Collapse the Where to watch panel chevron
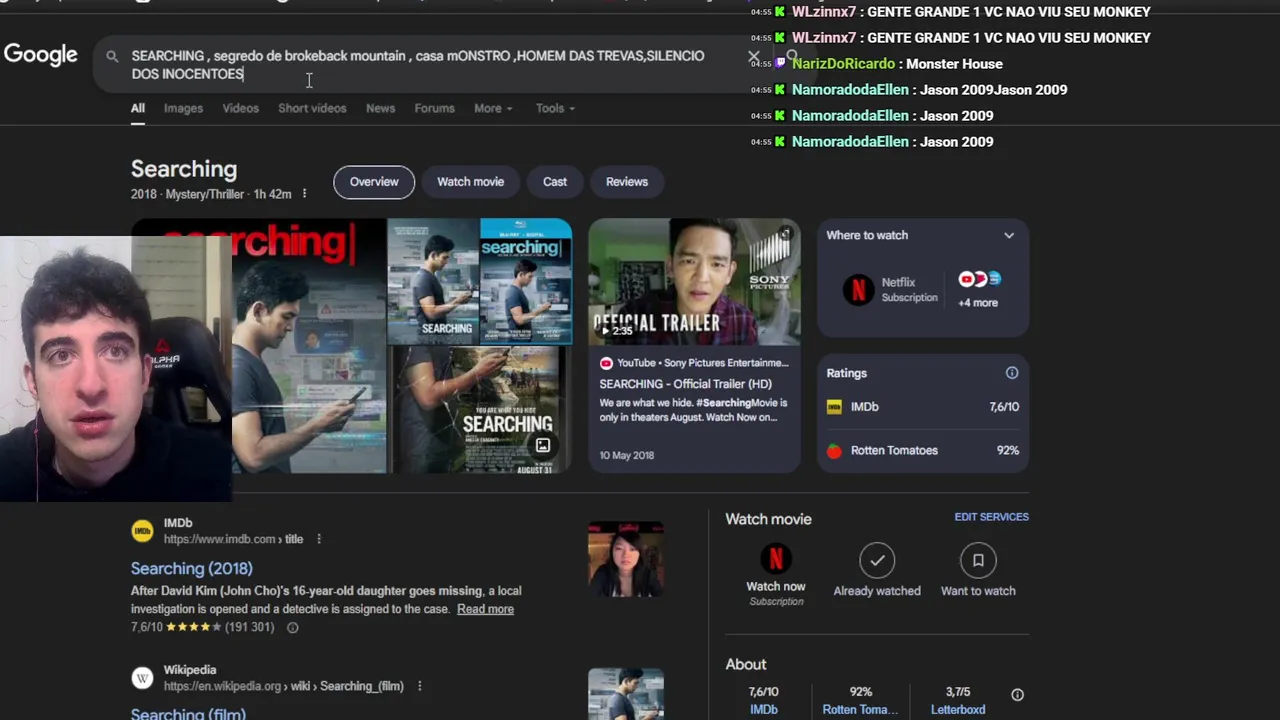Image resolution: width=1280 pixels, height=720 pixels. (x=1009, y=236)
